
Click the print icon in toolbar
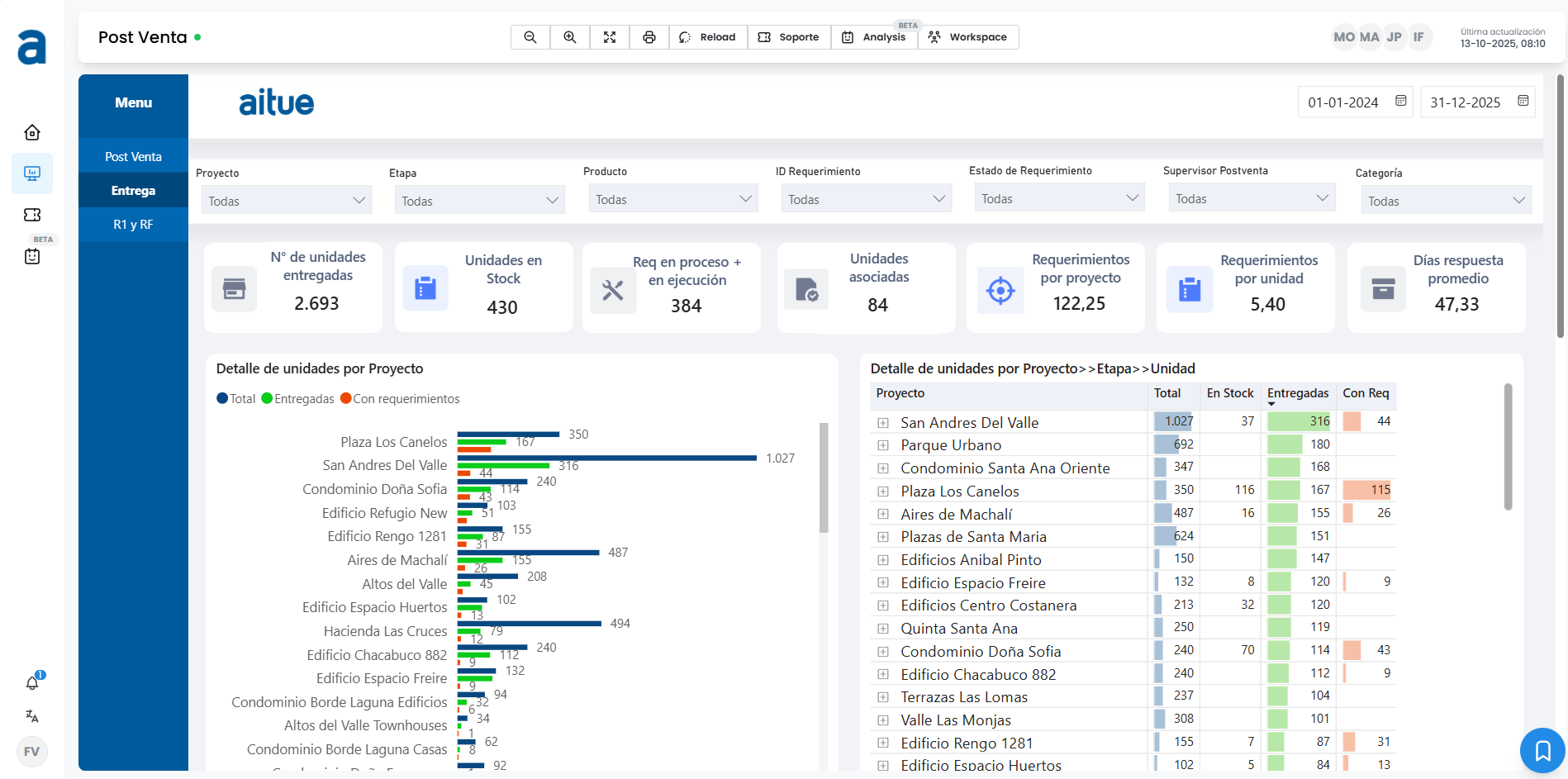click(x=649, y=37)
